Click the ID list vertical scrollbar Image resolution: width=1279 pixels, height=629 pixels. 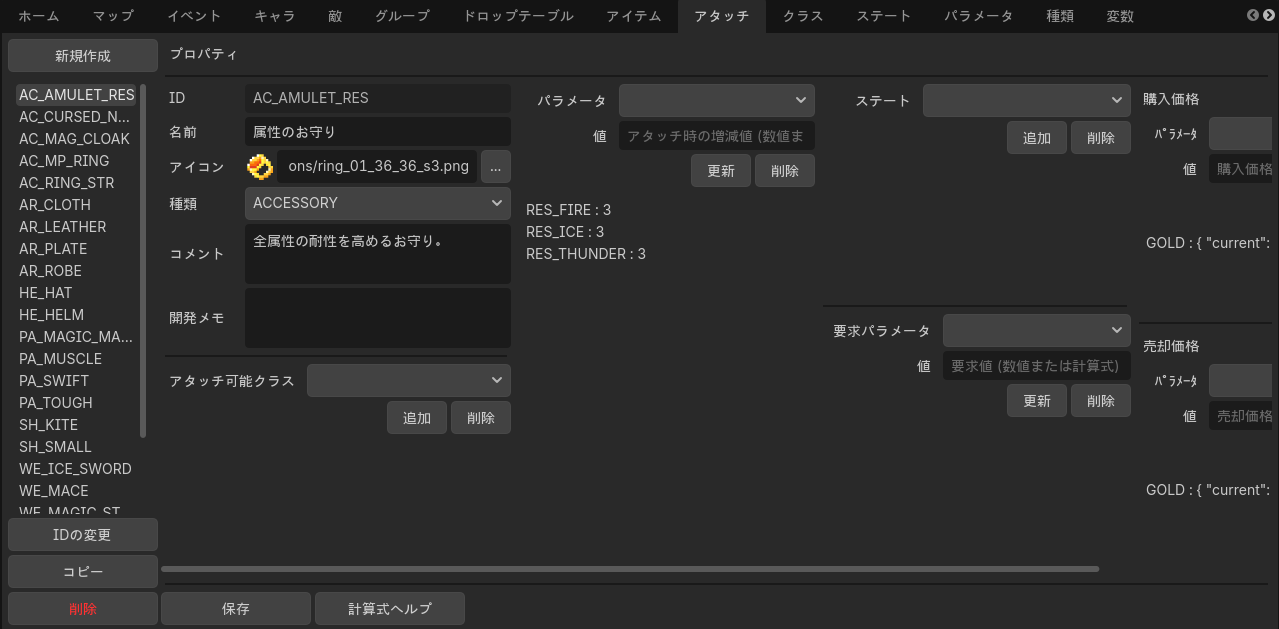click(x=143, y=261)
